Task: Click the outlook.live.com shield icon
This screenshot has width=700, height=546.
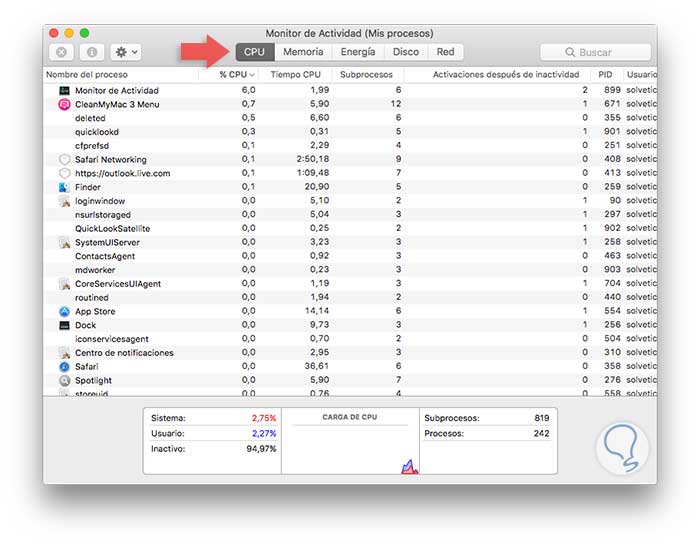Action: [65, 173]
